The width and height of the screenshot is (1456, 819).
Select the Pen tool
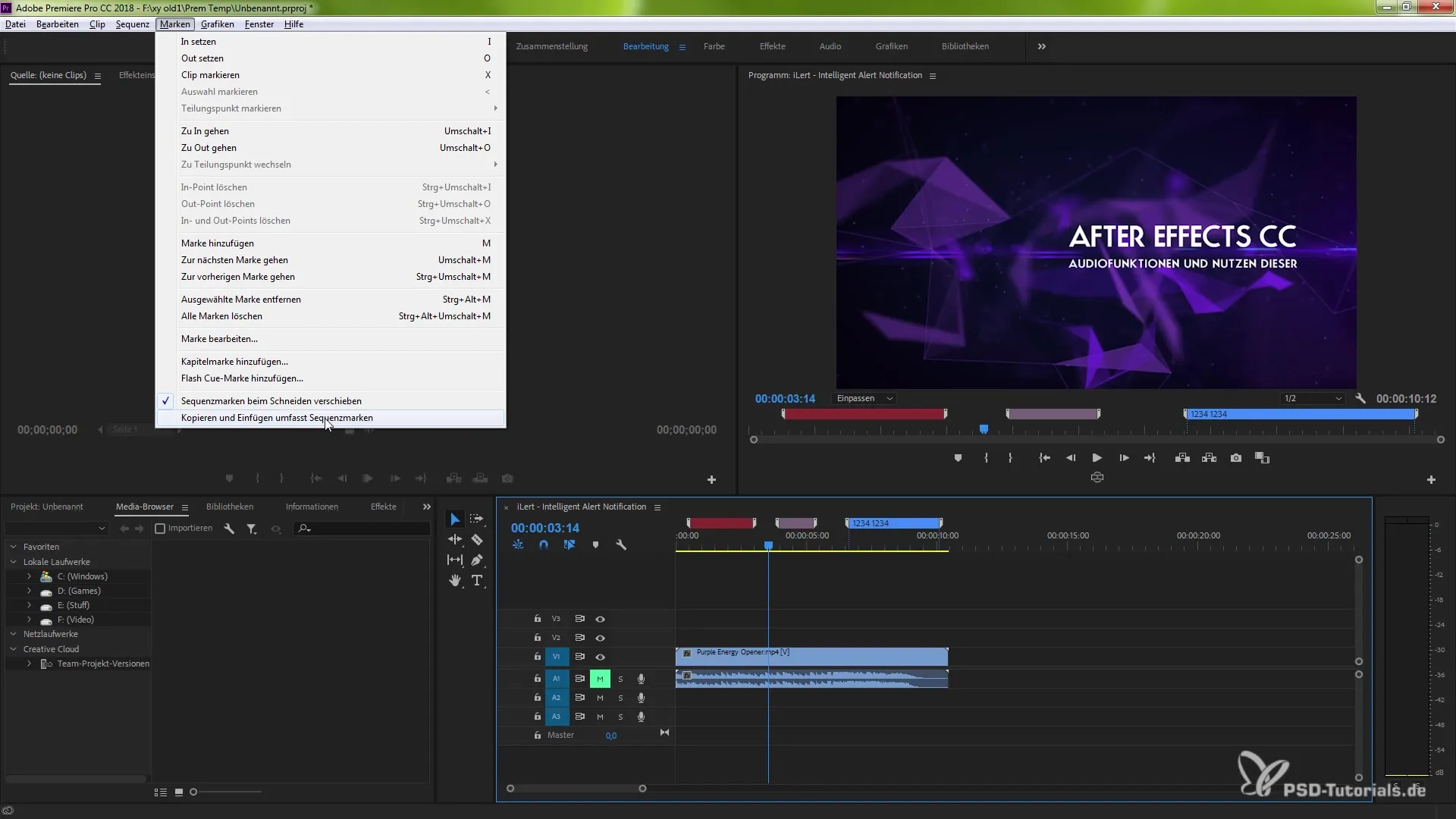tap(477, 560)
